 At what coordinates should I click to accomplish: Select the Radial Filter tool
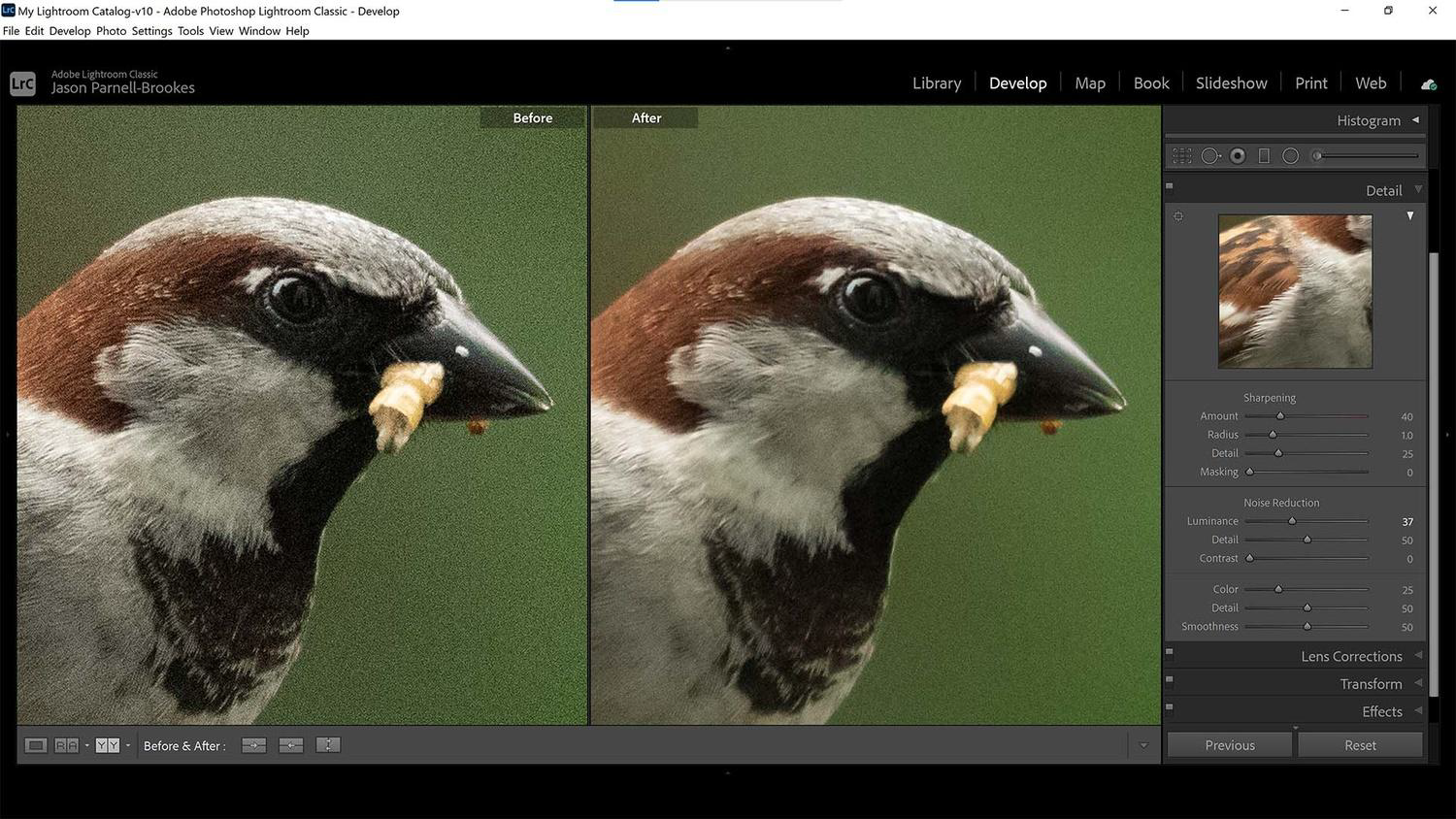1290,155
